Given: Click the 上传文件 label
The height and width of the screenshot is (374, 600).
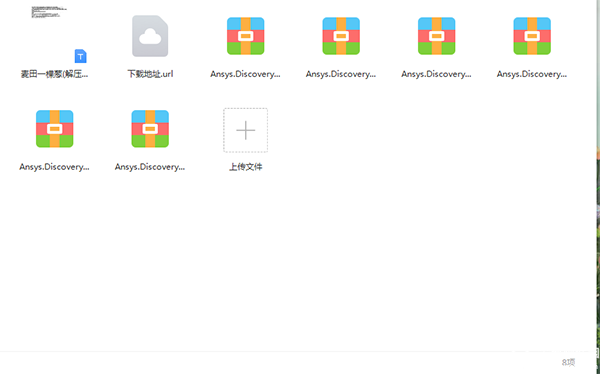Looking at the screenshot, I should (245, 167).
